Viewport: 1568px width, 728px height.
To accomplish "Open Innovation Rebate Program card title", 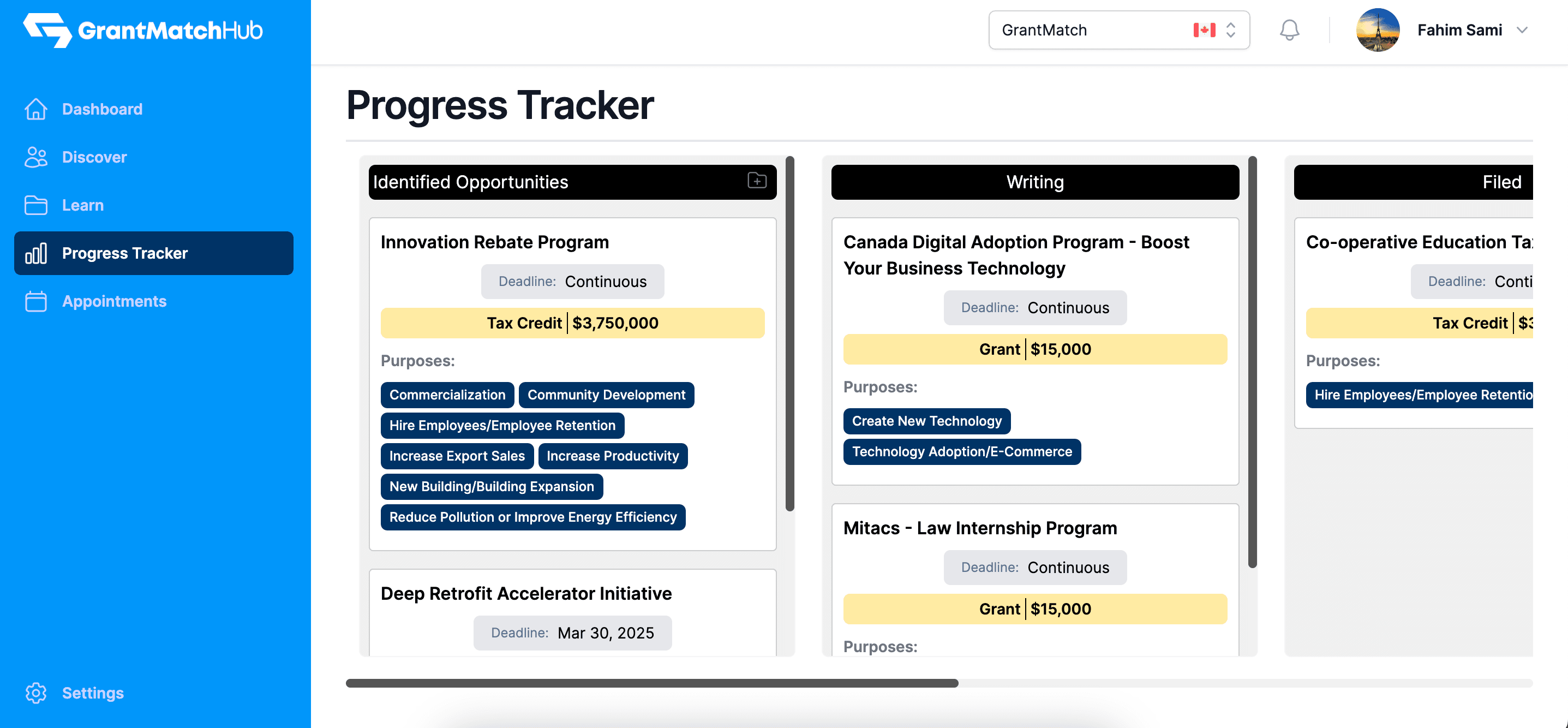I will point(494,242).
